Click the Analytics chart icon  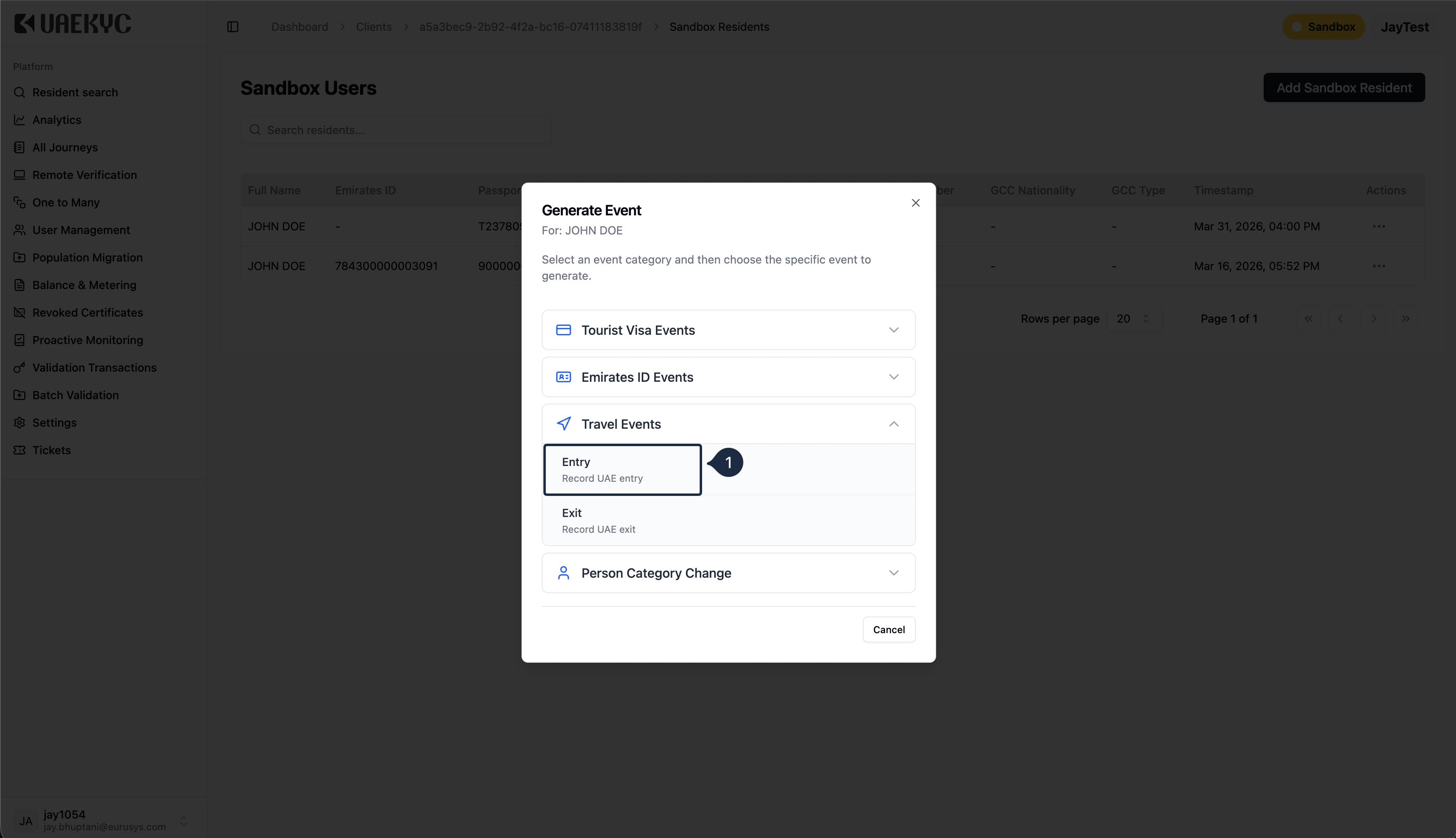click(19, 120)
